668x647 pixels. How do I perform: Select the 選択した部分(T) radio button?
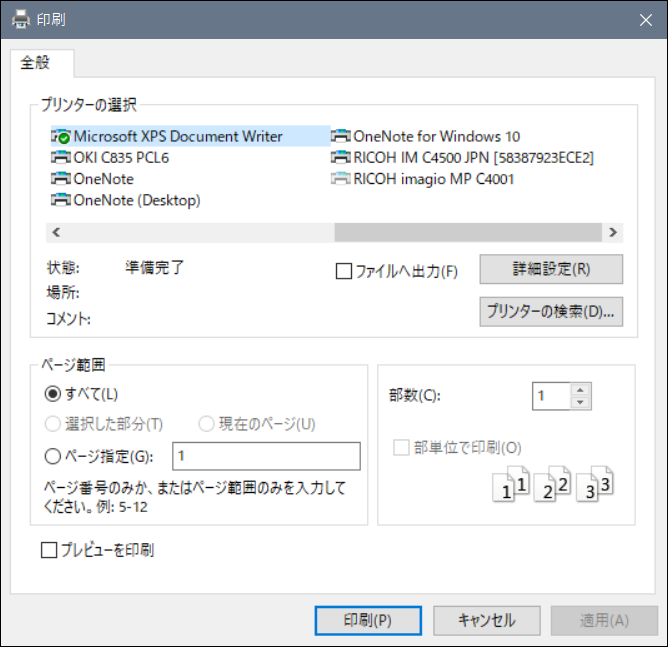pos(53,424)
